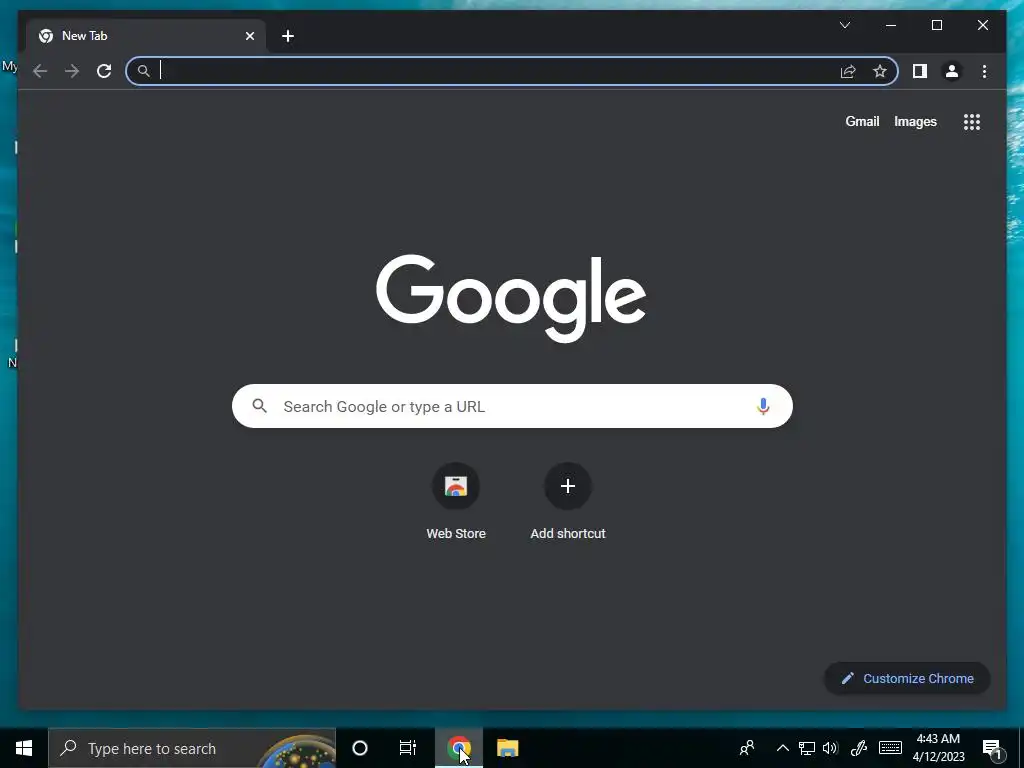The width and height of the screenshot is (1024, 768).
Task: Open Google Images link
Action: (915, 121)
